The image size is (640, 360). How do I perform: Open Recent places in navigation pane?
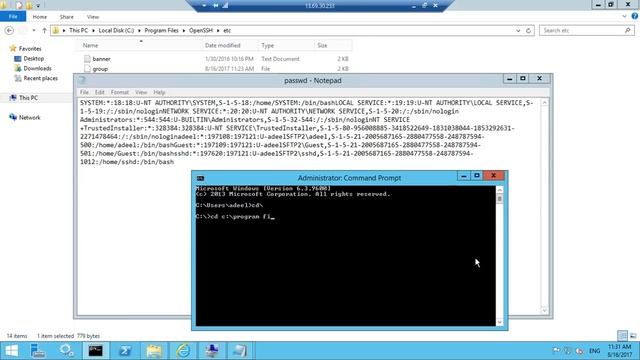(x=40, y=78)
